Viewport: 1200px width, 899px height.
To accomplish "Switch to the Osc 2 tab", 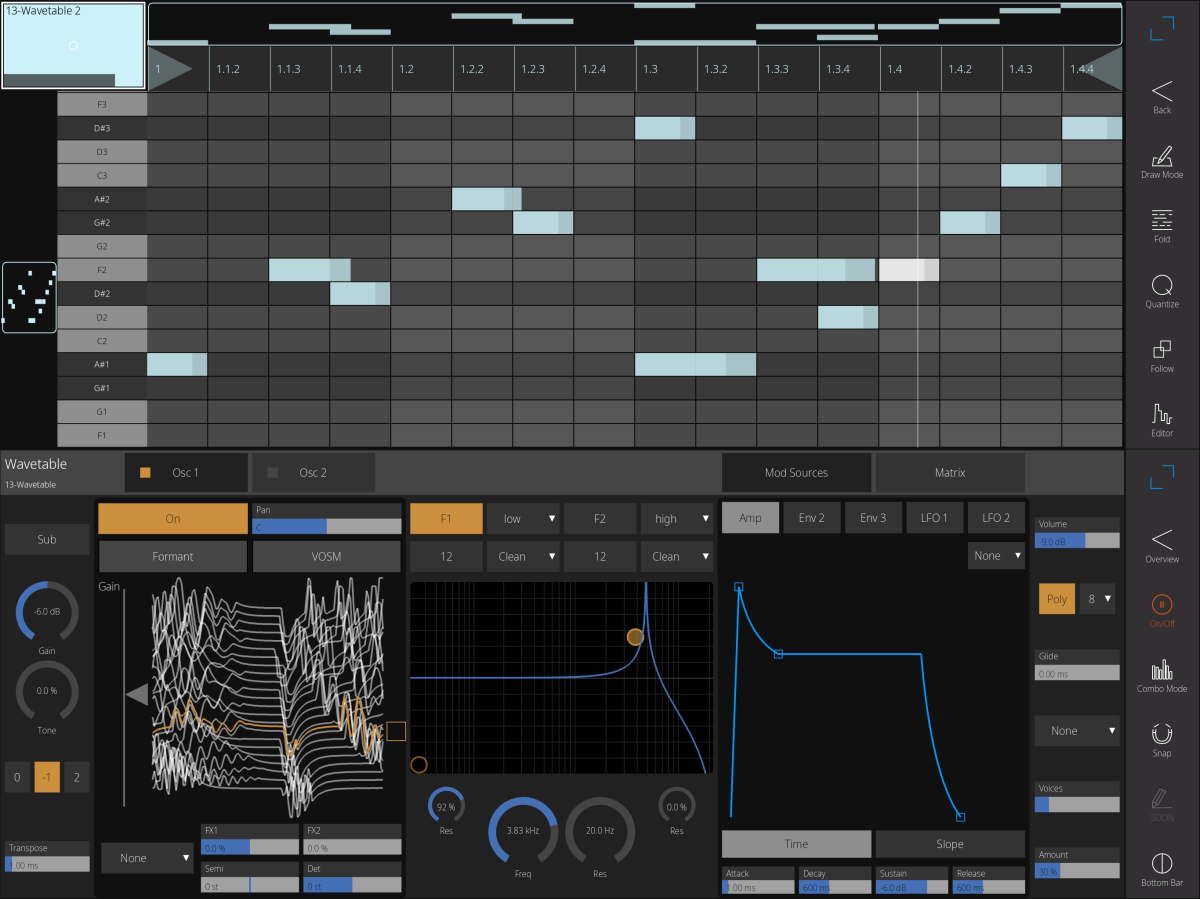I will coord(313,472).
